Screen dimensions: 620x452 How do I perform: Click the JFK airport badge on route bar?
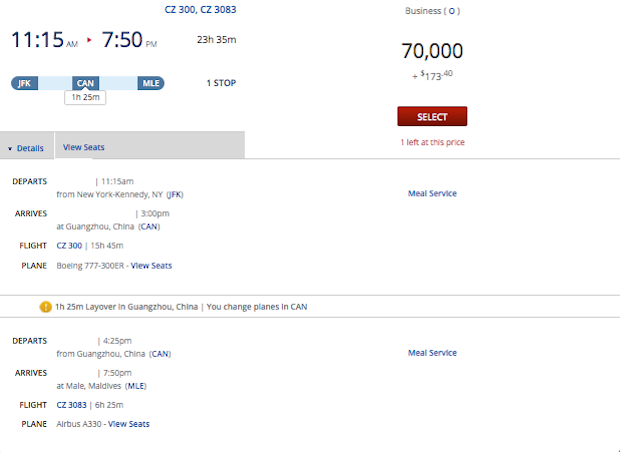(x=25, y=83)
